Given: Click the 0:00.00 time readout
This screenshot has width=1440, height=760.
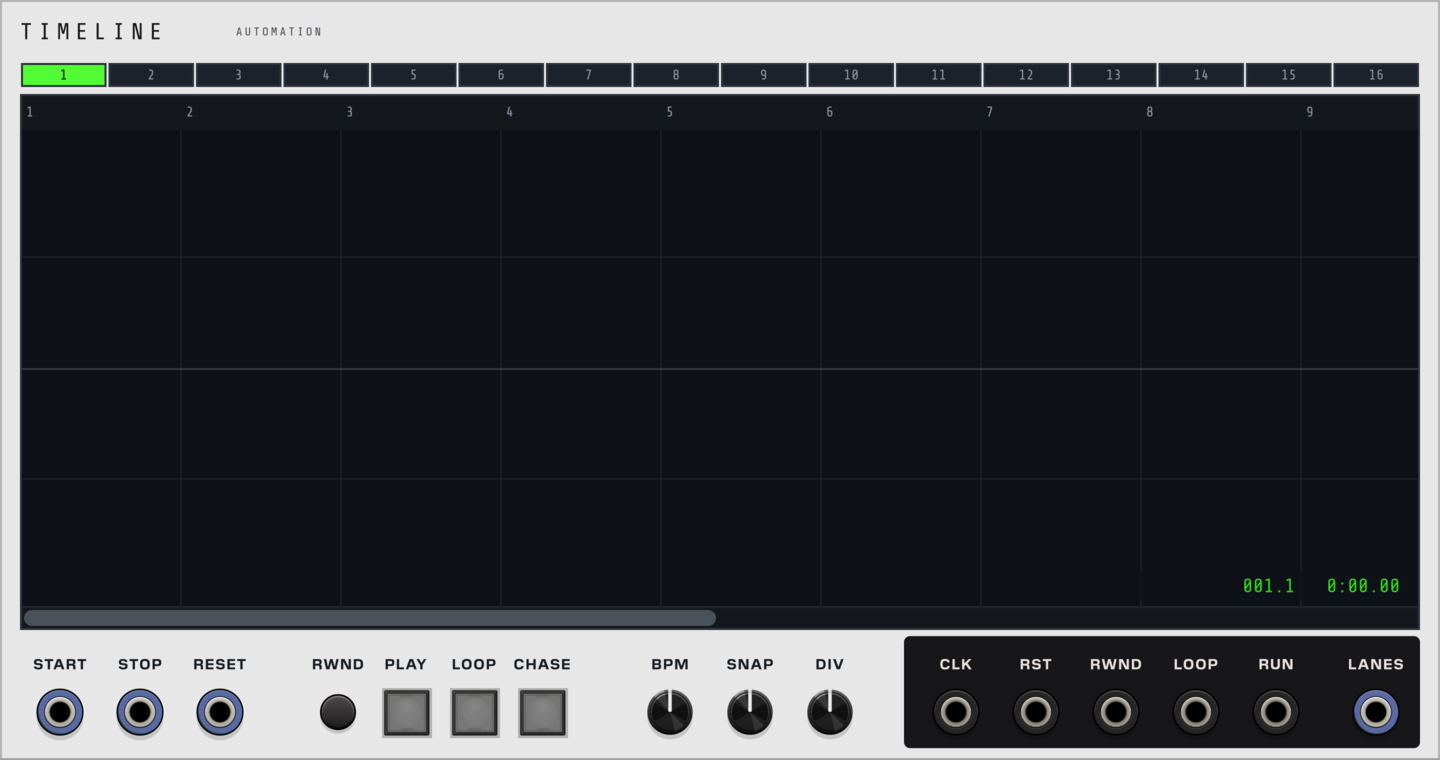Looking at the screenshot, I should pos(1364,587).
